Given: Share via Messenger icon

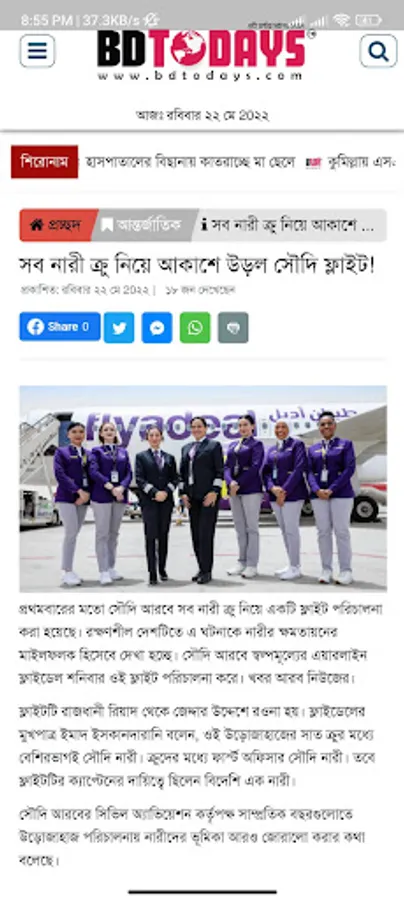Looking at the screenshot, I should pos(157,328).
